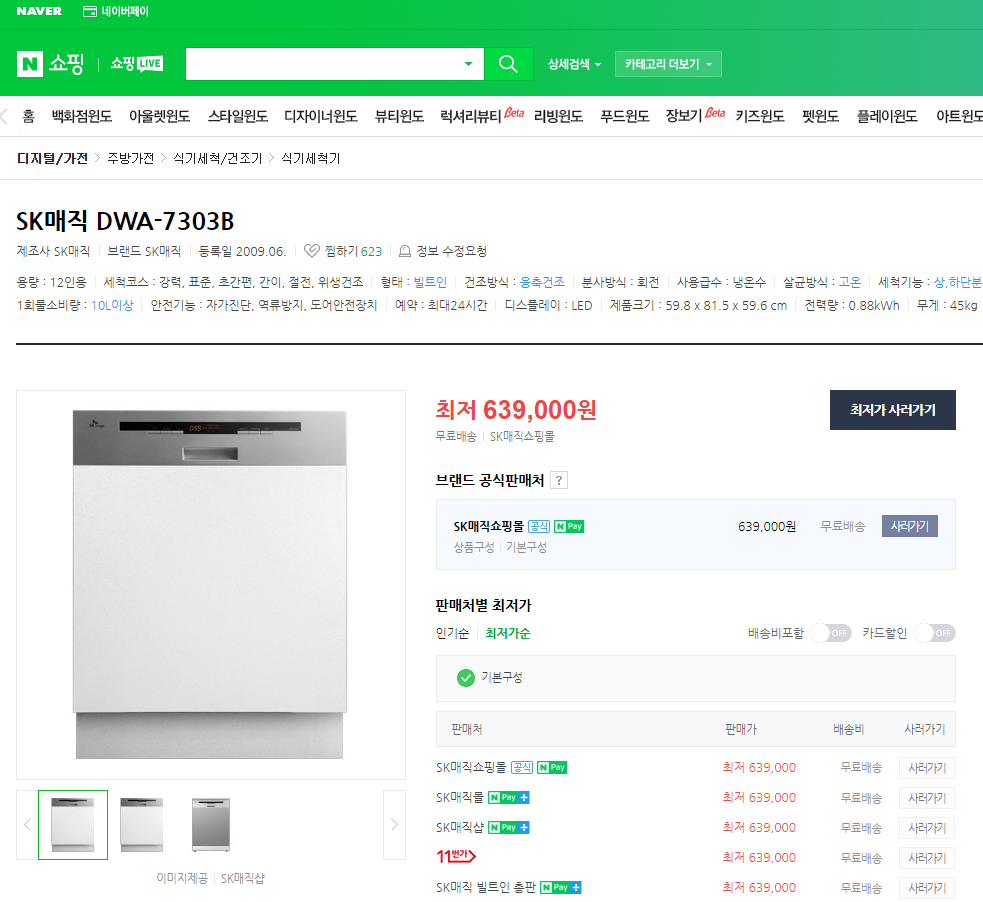Open 스타일윈도 tab

[x=238, y=117]
